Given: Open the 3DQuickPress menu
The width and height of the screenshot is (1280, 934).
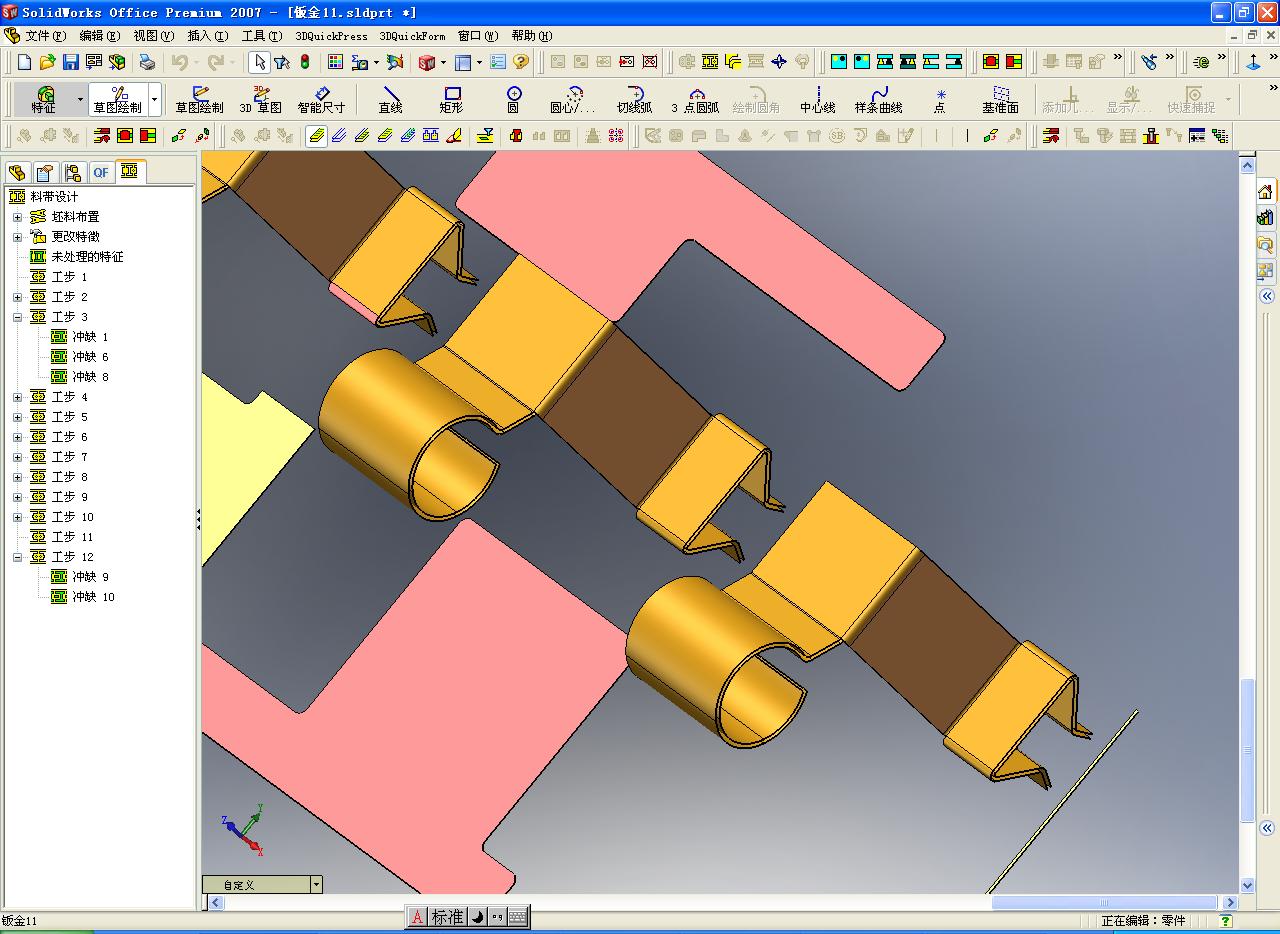Looking at the screenshot, I should tap(331, 36).
